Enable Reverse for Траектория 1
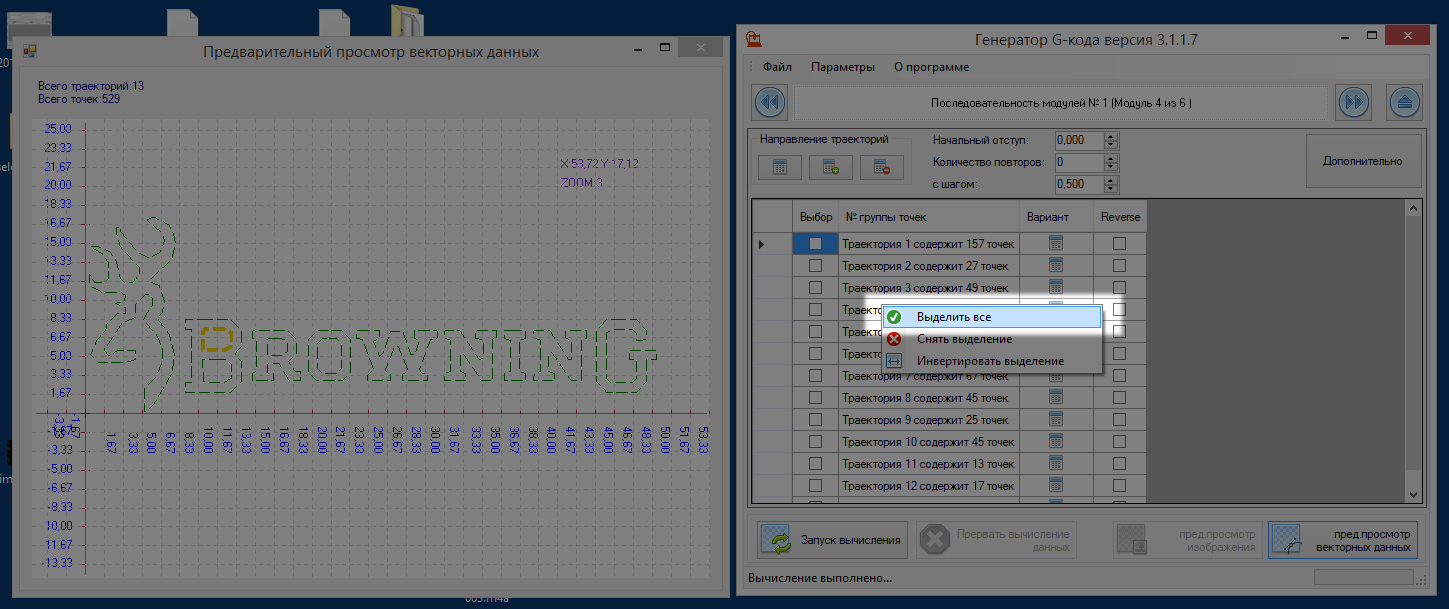Screen dimensions: 1449x609 coord(1119,243)
